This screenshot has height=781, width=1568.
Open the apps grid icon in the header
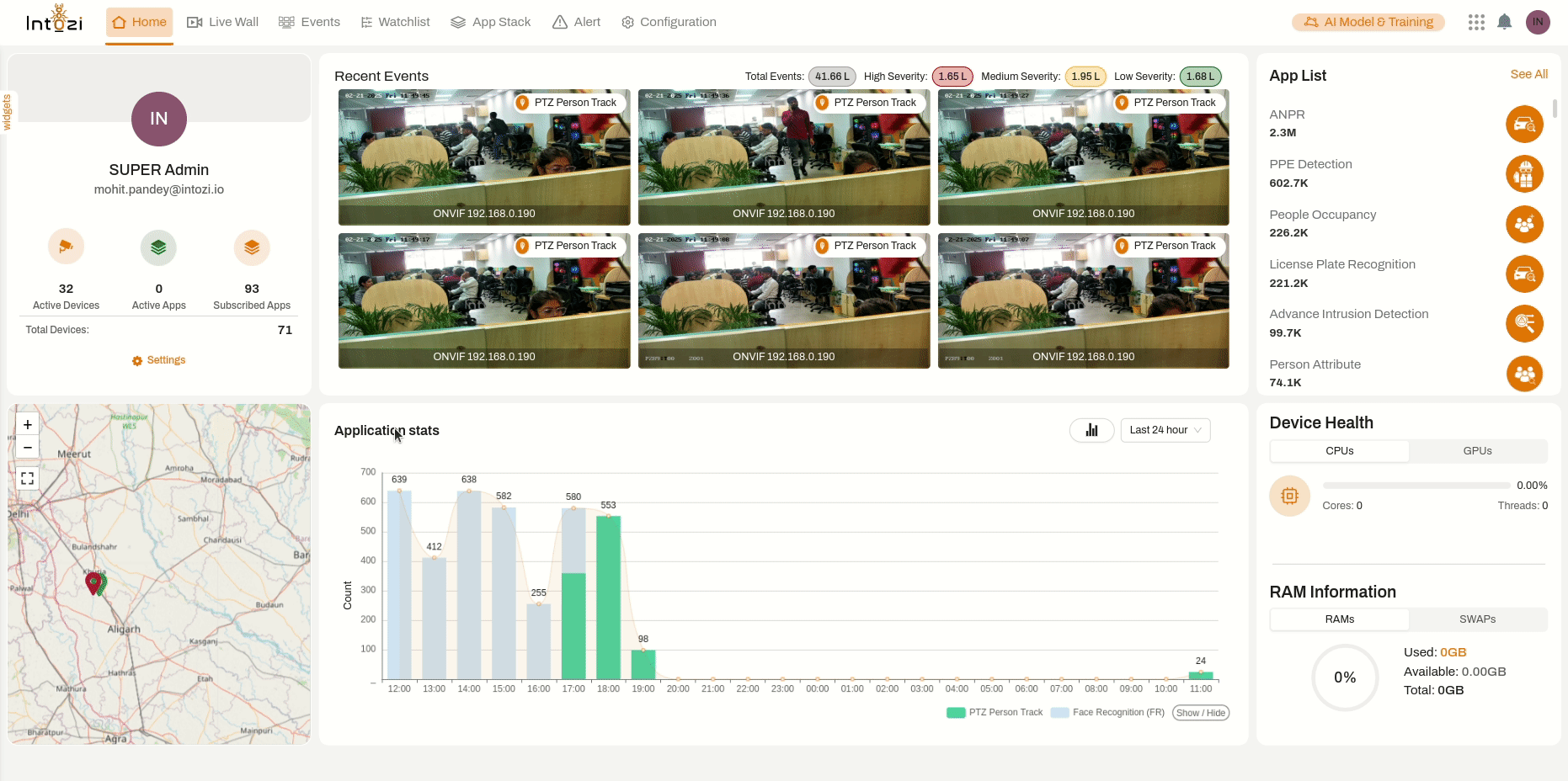point(1475,22)
